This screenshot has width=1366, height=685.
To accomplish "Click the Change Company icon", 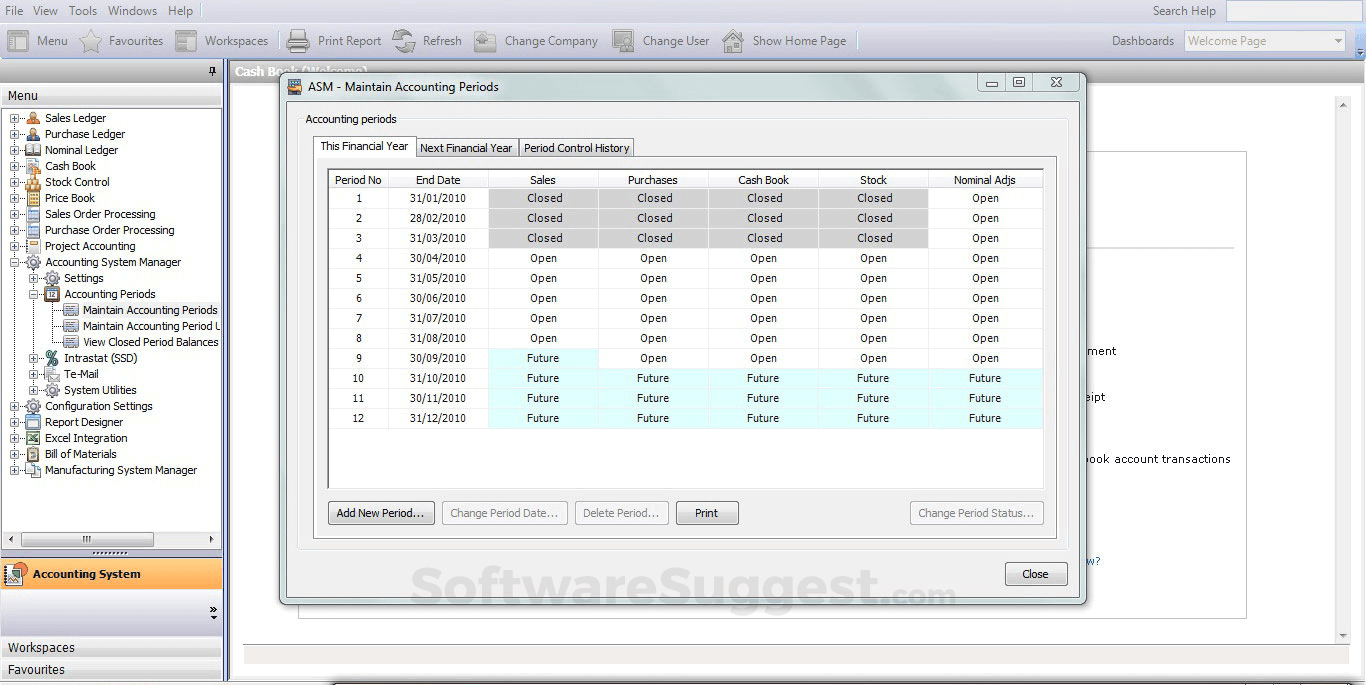I will tap(485, 41).
